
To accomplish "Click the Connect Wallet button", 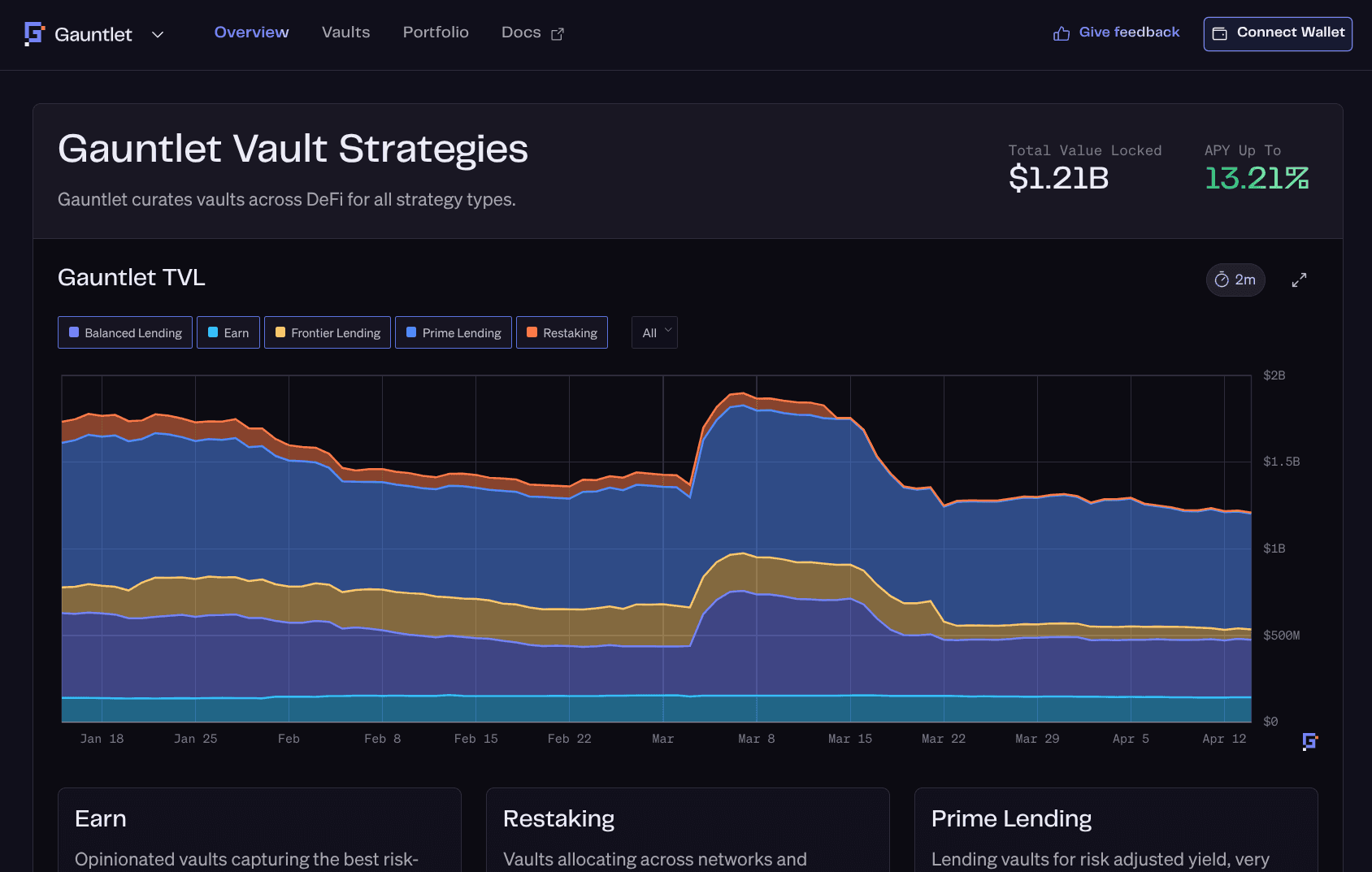I will point(1278,34).
